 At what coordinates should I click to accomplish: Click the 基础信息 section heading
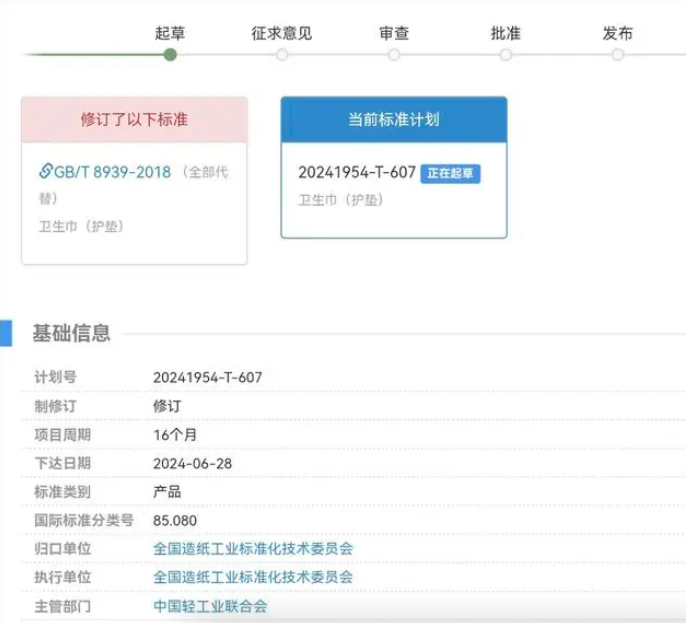click(71, 333)
